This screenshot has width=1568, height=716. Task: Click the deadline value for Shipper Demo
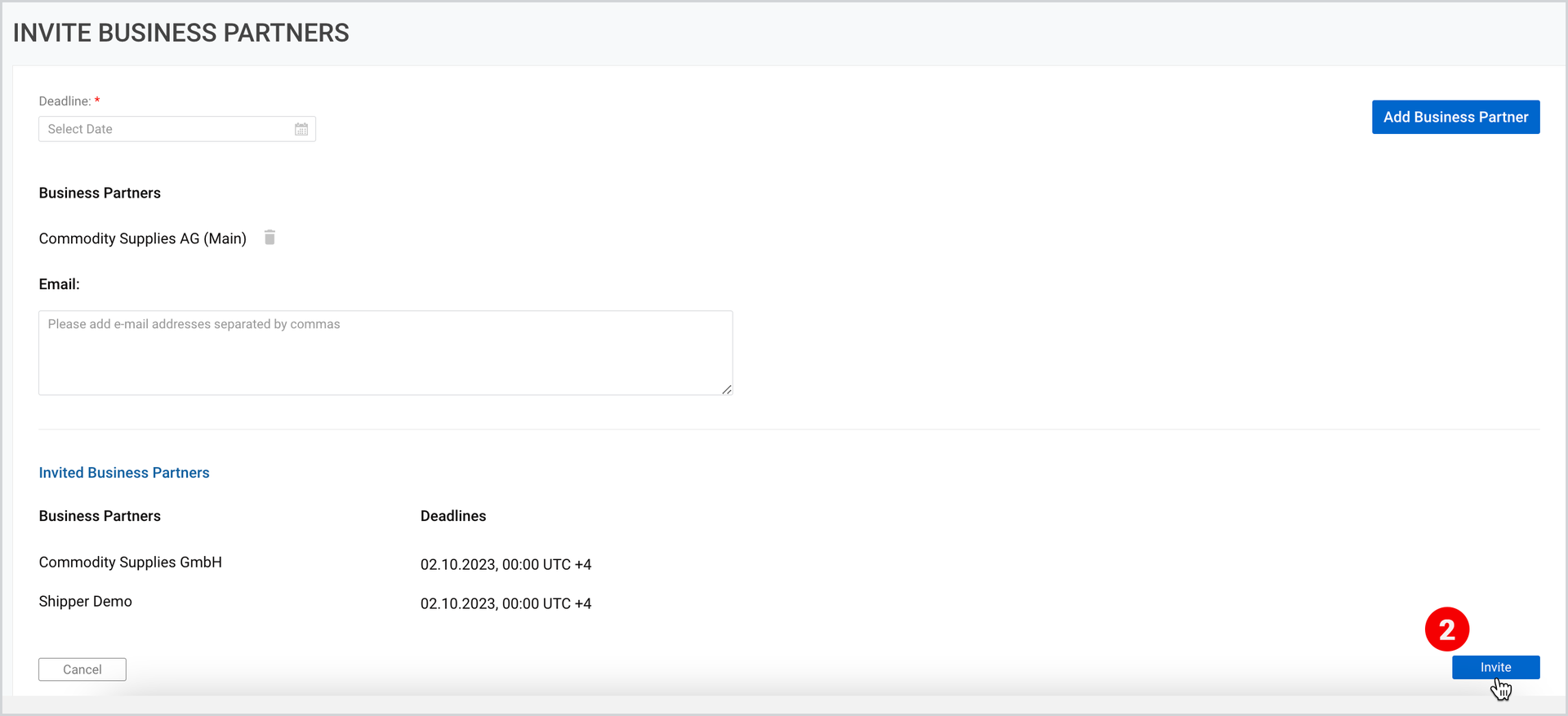[506, 603]
